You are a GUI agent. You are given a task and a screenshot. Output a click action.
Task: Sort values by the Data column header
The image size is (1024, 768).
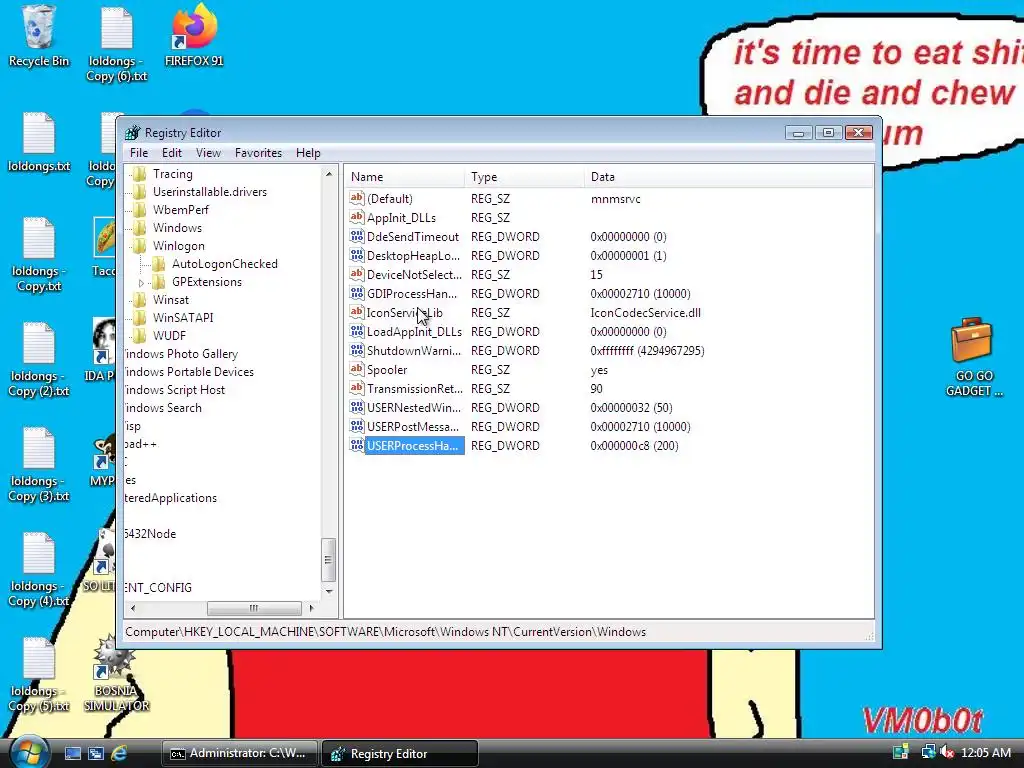pyautogui.click(x=728, y=177)
